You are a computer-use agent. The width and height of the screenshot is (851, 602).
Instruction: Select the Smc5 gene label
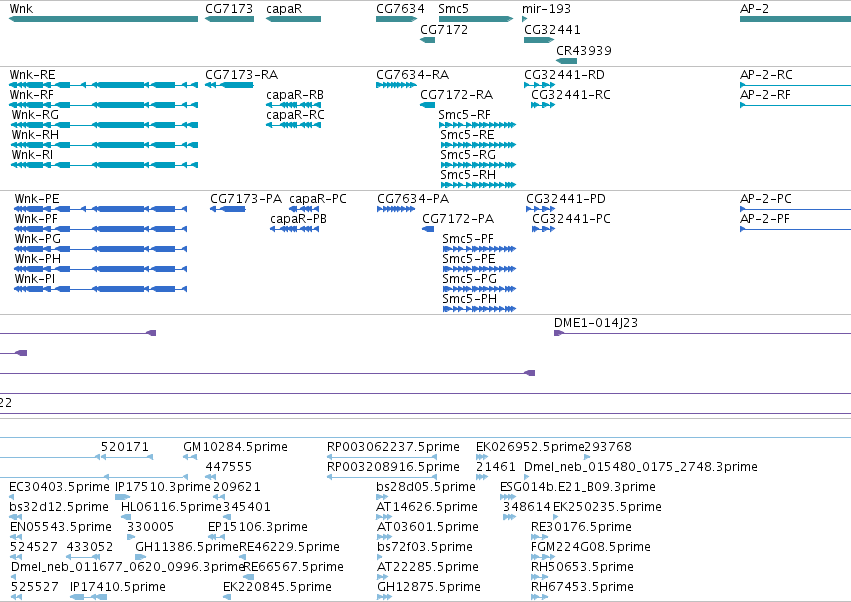point(453,9)
